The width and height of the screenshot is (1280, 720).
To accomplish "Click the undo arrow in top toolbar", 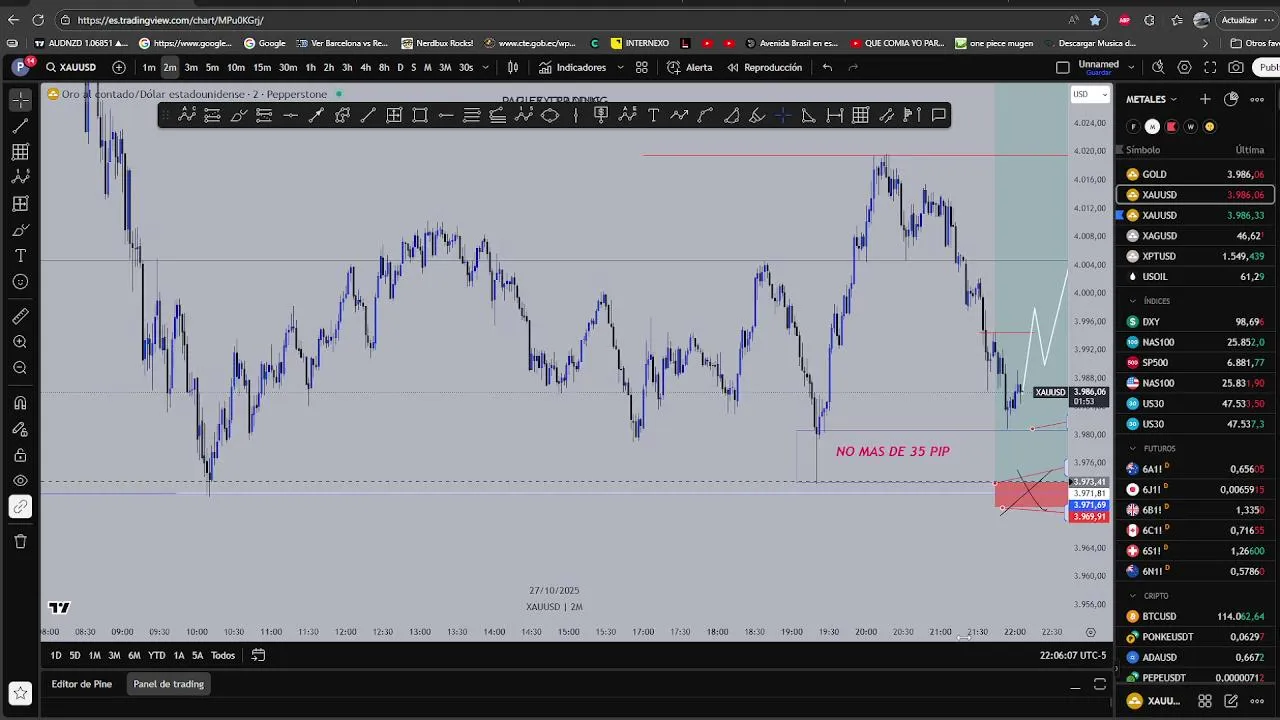I will [x=827, y=67].
